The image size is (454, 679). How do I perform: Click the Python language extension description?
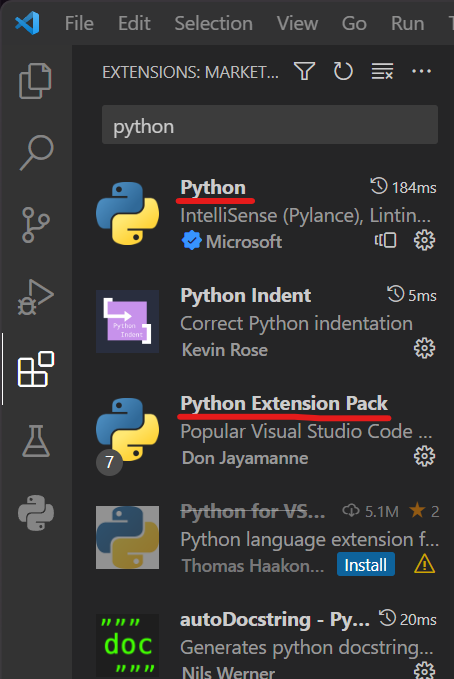(x=310, y=540)
